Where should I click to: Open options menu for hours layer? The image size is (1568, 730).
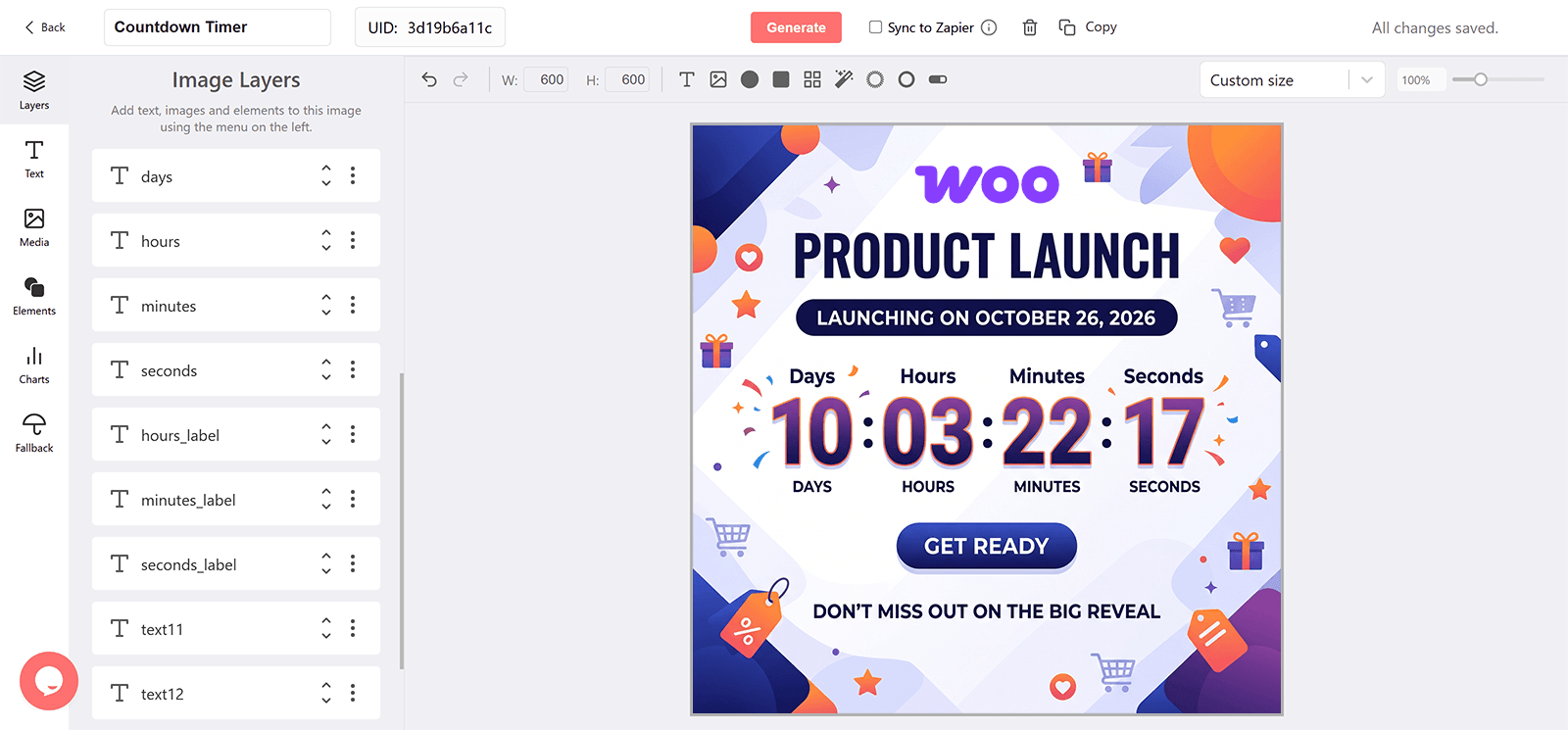tap(353, 240)
